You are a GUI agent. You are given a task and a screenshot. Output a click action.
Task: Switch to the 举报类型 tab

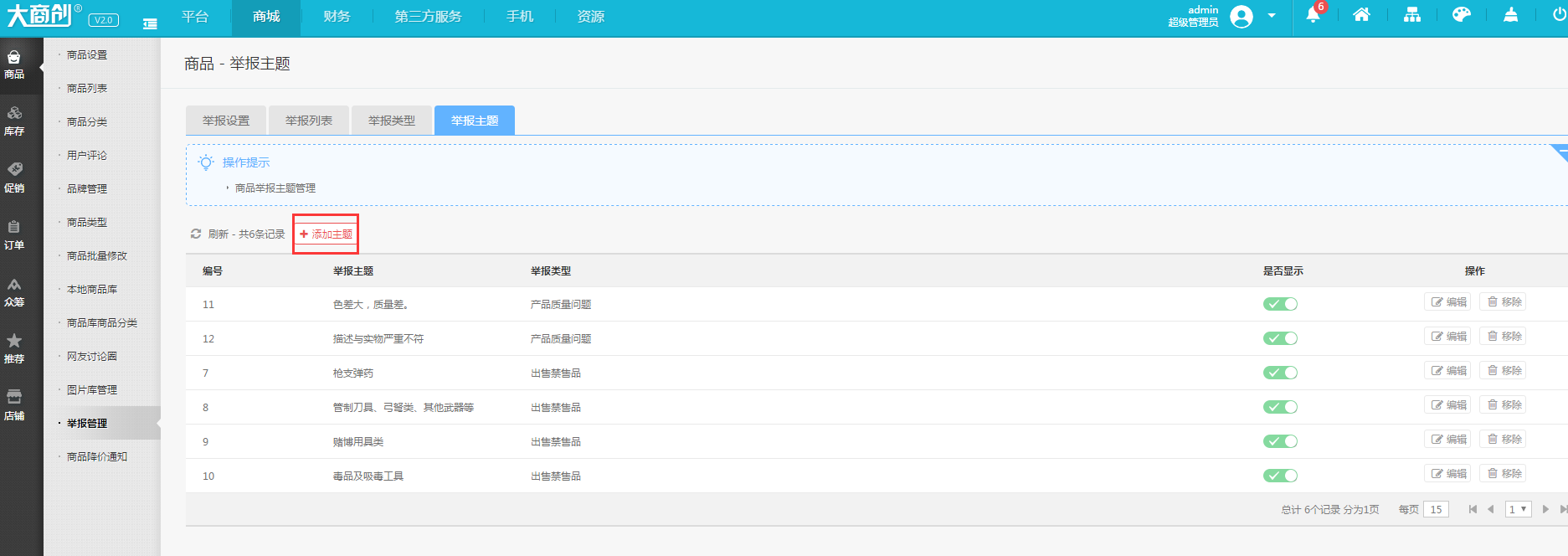pyautogui.click(x=391, y=121)
